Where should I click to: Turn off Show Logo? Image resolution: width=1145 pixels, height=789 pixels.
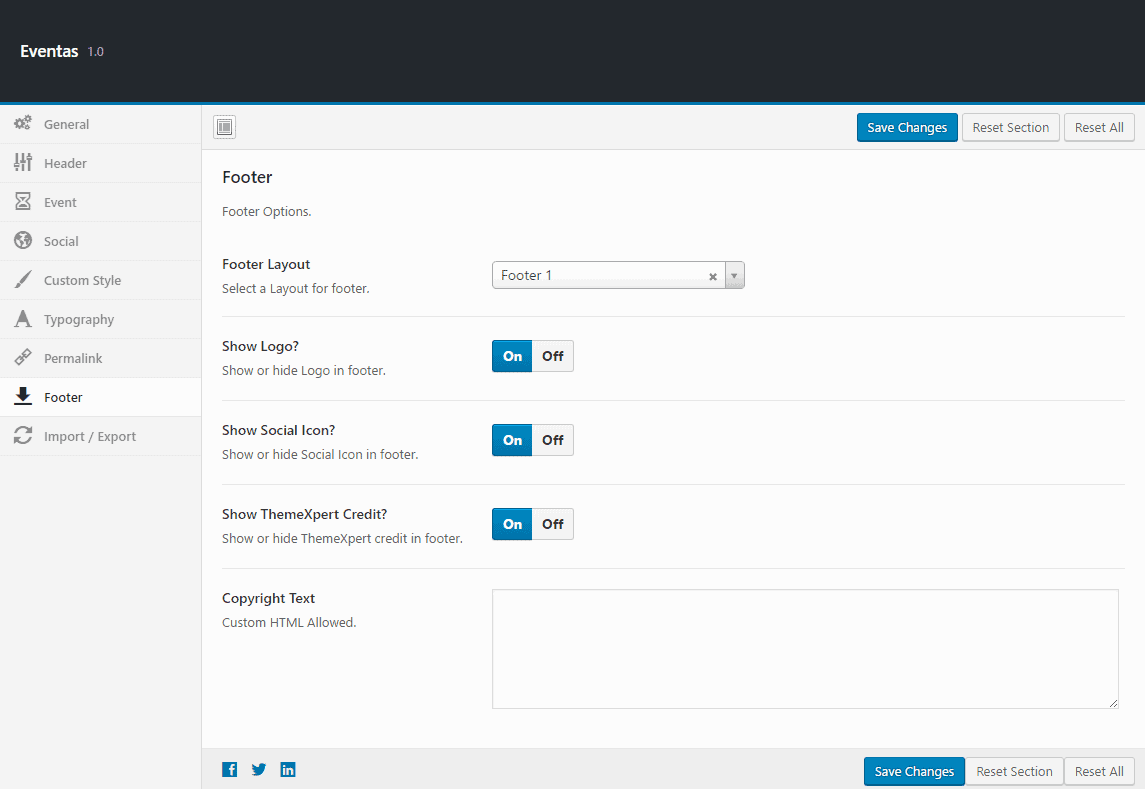pyautogui.click(x=553, y=355)
